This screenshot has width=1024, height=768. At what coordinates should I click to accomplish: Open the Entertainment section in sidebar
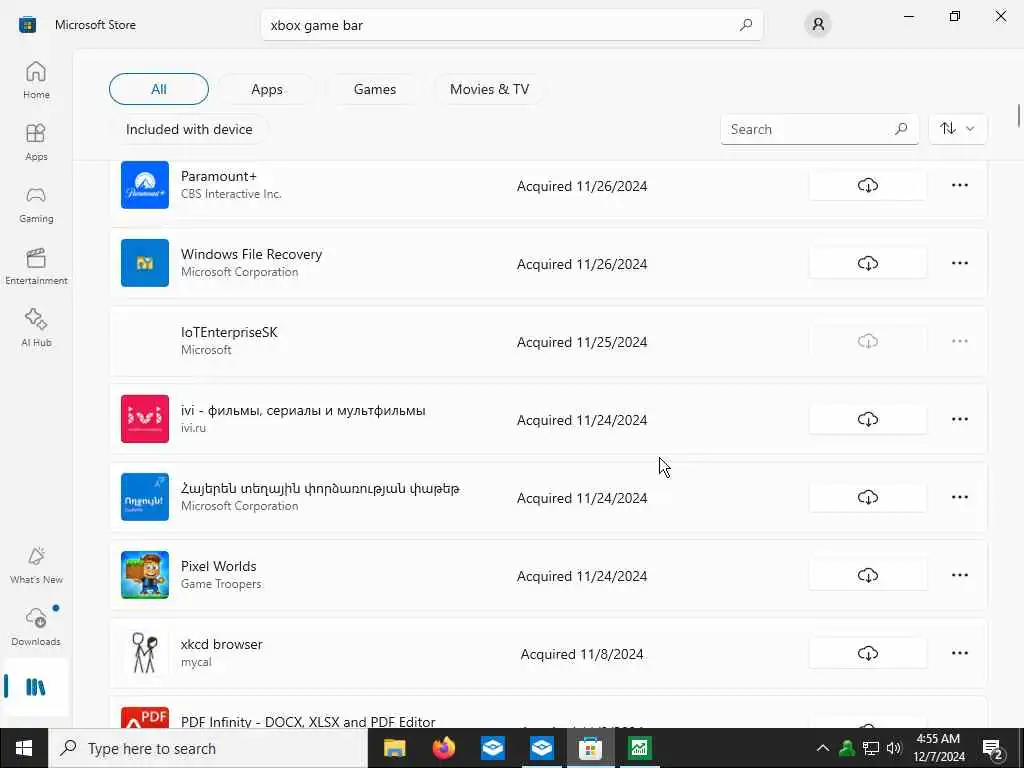pyautogui.click(x=36, y=266)
